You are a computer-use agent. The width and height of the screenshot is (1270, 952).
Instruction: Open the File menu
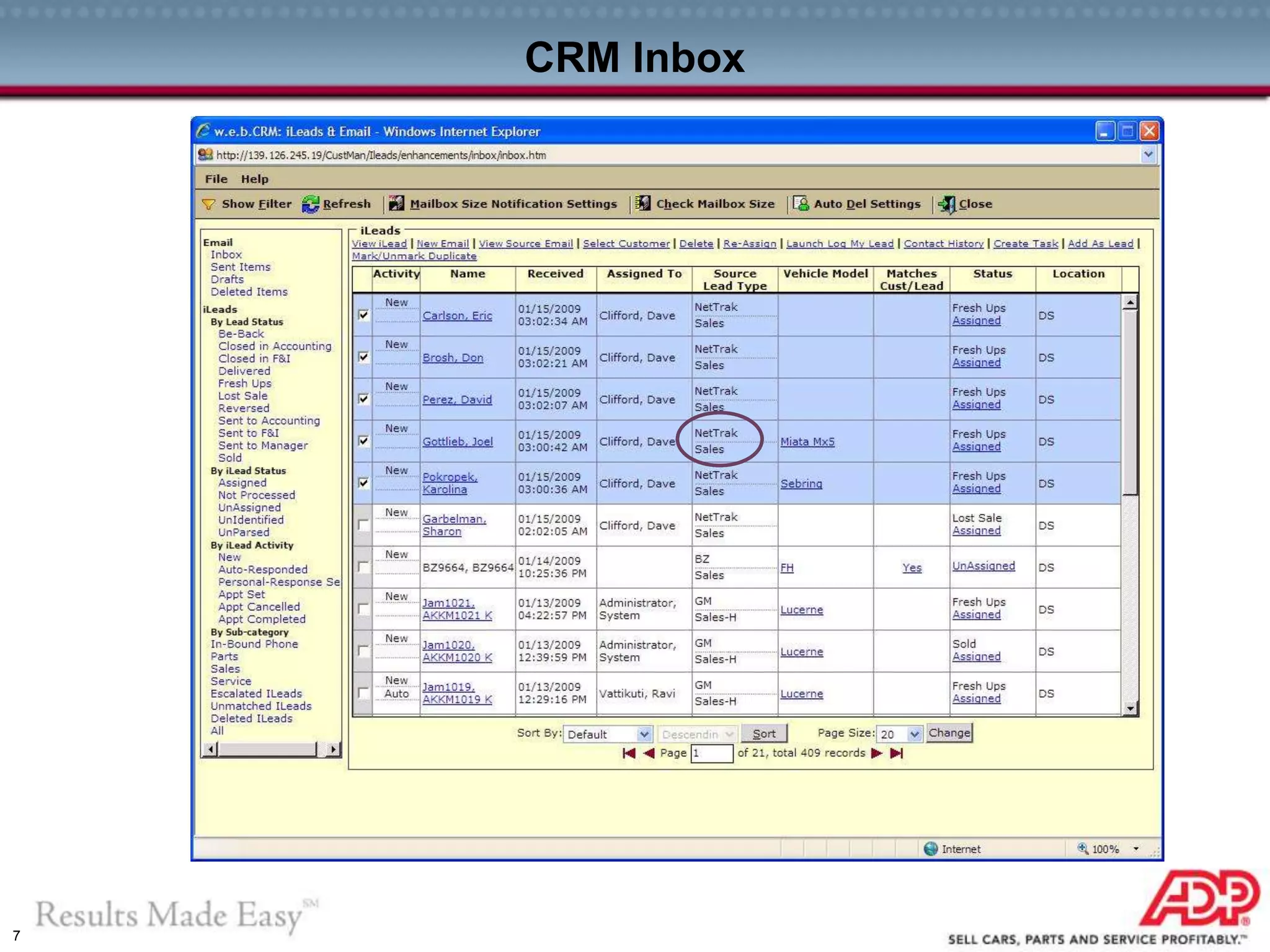click(216, 178)
